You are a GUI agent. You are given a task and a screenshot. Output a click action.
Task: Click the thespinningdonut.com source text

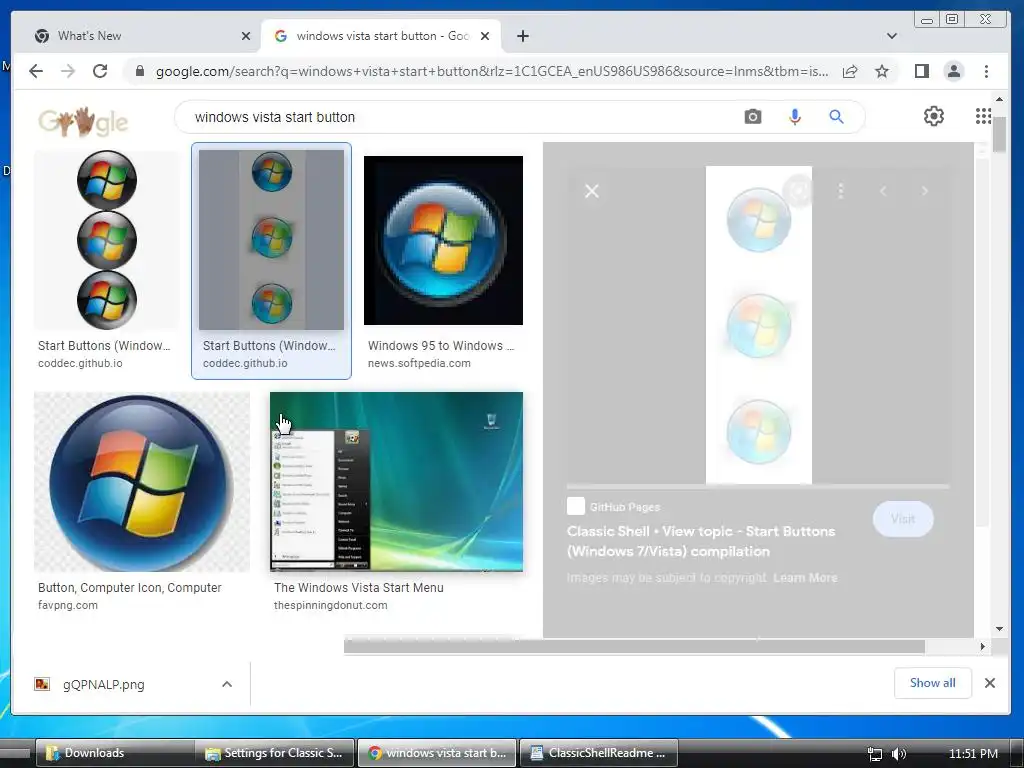click(330, 605)
